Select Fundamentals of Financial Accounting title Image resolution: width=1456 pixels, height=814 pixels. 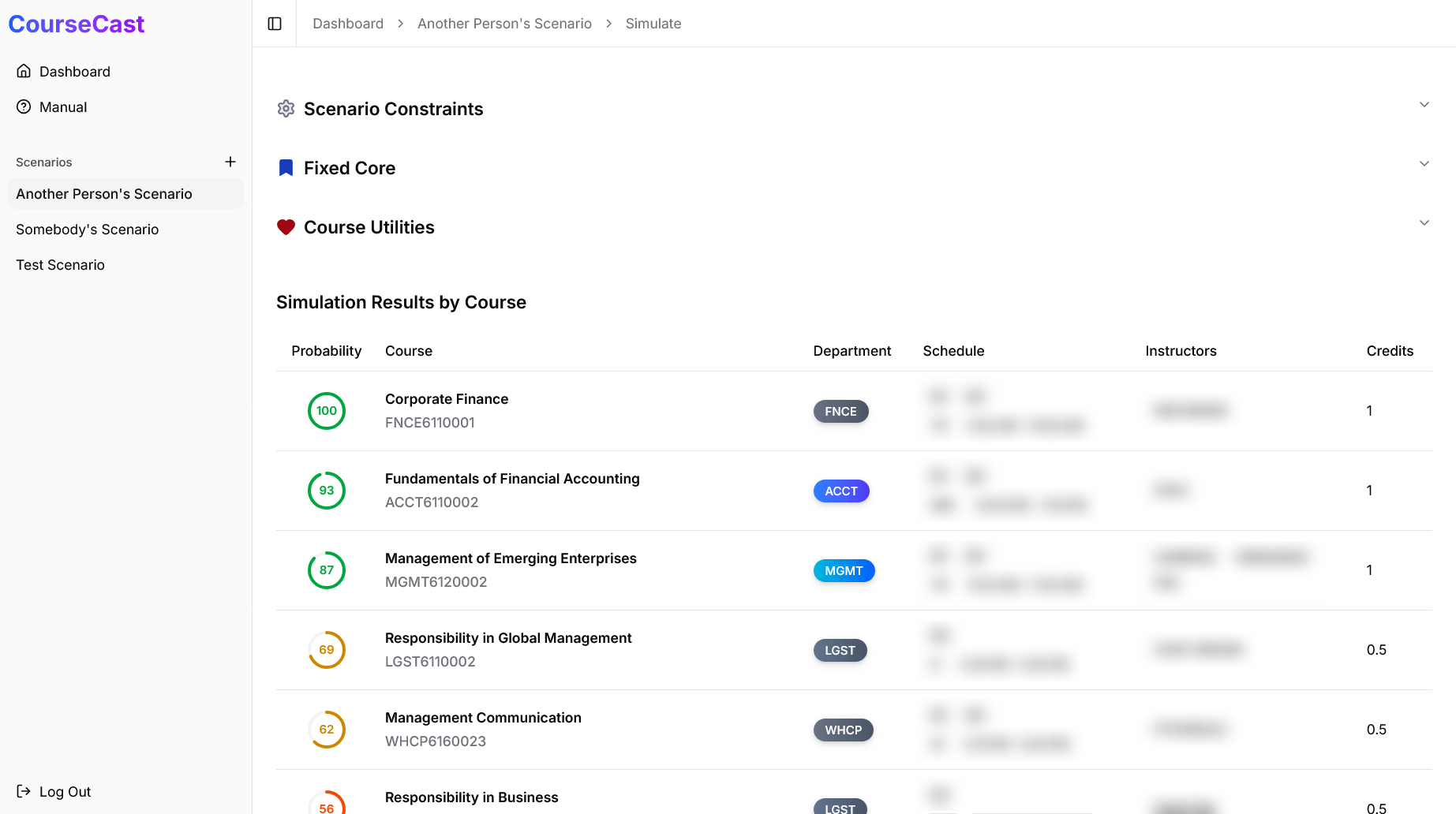(512, 479)
